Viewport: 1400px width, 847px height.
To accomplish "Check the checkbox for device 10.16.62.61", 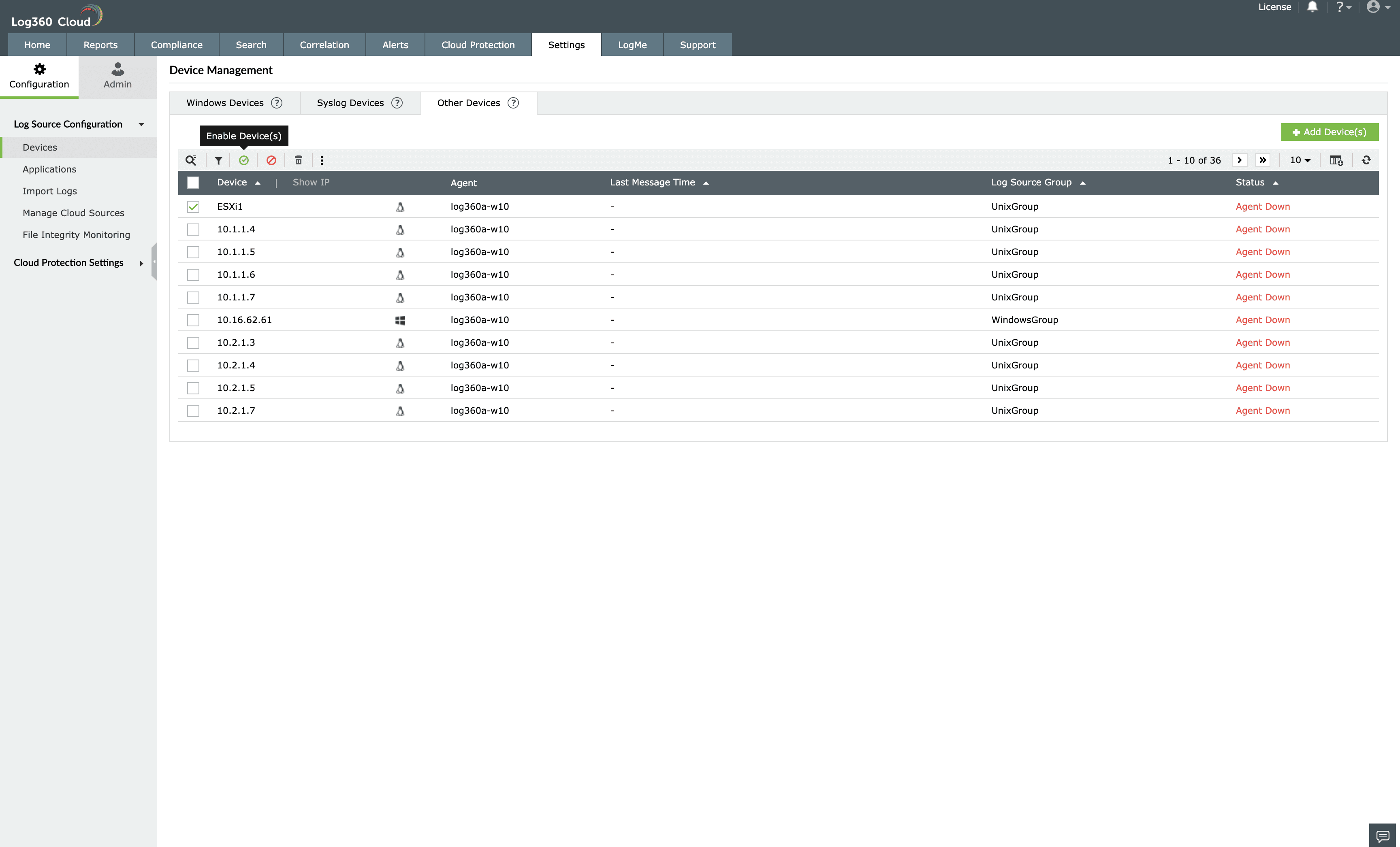I will point(193,319).
